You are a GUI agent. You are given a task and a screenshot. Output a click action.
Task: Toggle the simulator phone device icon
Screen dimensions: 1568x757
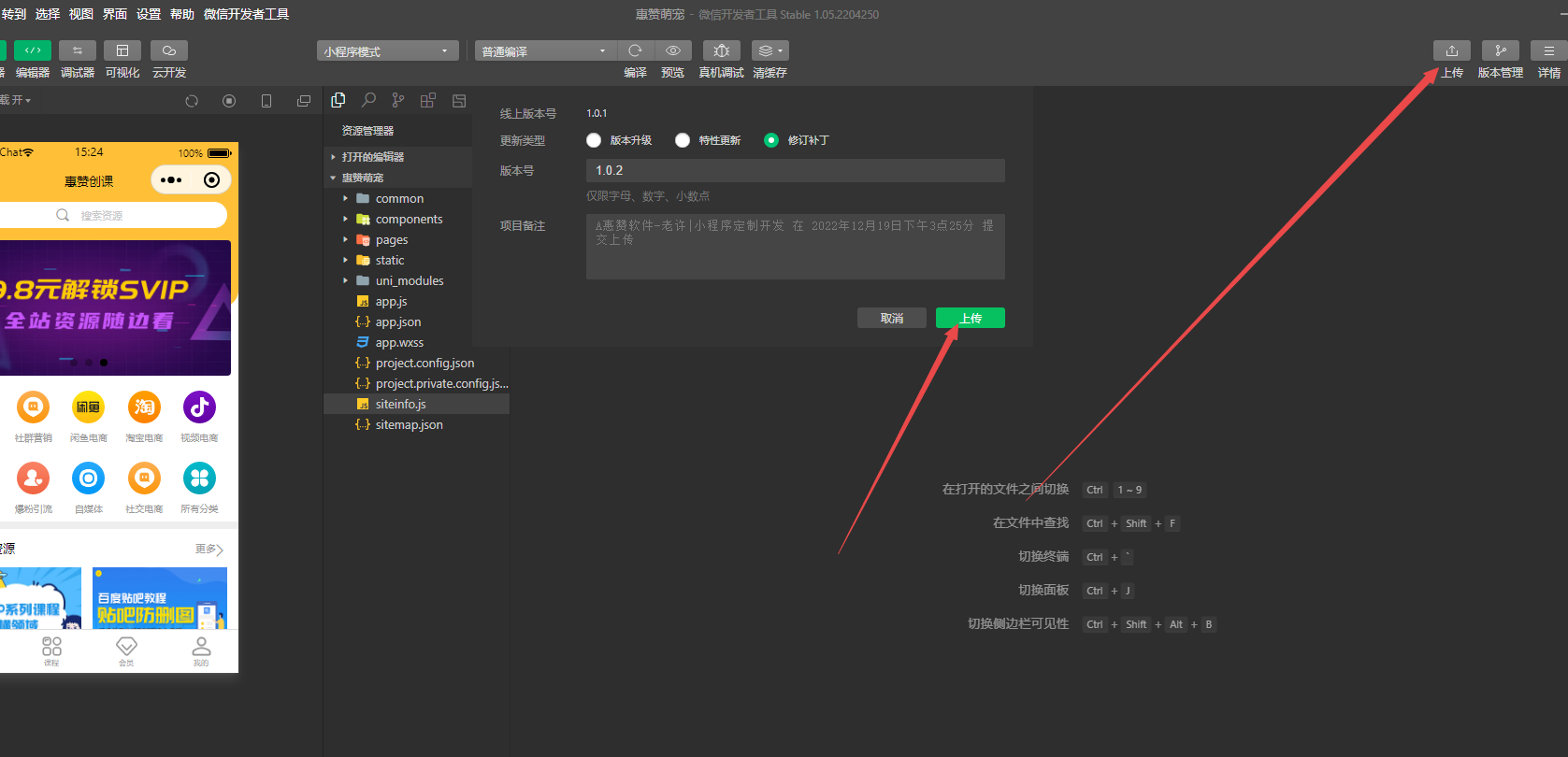[x=266, y=101]
